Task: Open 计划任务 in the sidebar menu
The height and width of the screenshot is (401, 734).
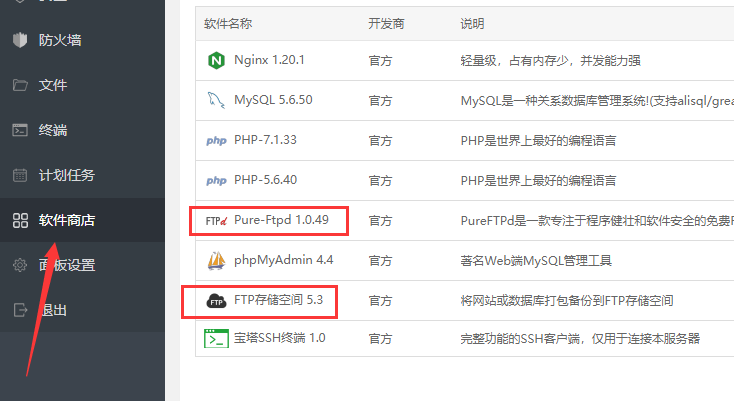Action: 67,175
